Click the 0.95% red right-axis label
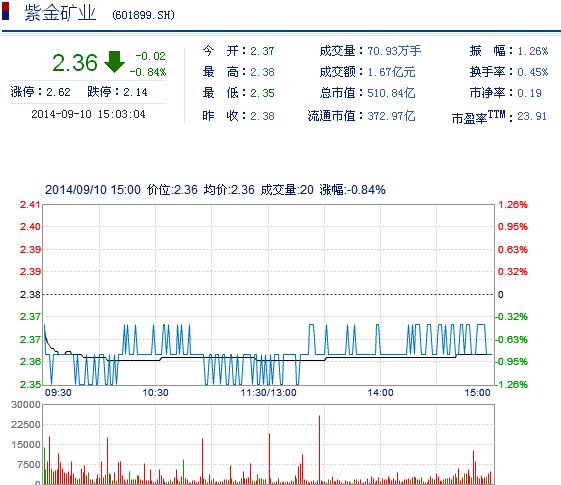Viewport: 561px width, 485px height. 513,226
